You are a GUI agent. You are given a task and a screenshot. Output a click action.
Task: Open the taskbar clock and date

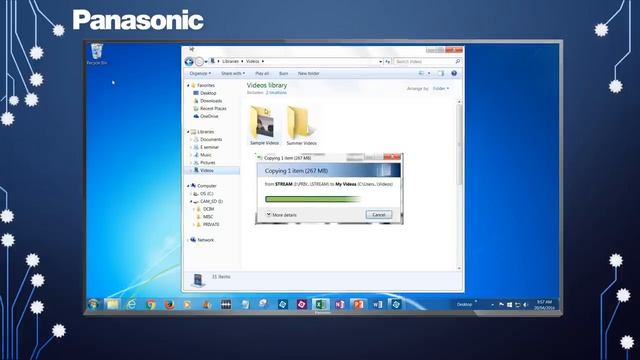click(x=544, y=305)
